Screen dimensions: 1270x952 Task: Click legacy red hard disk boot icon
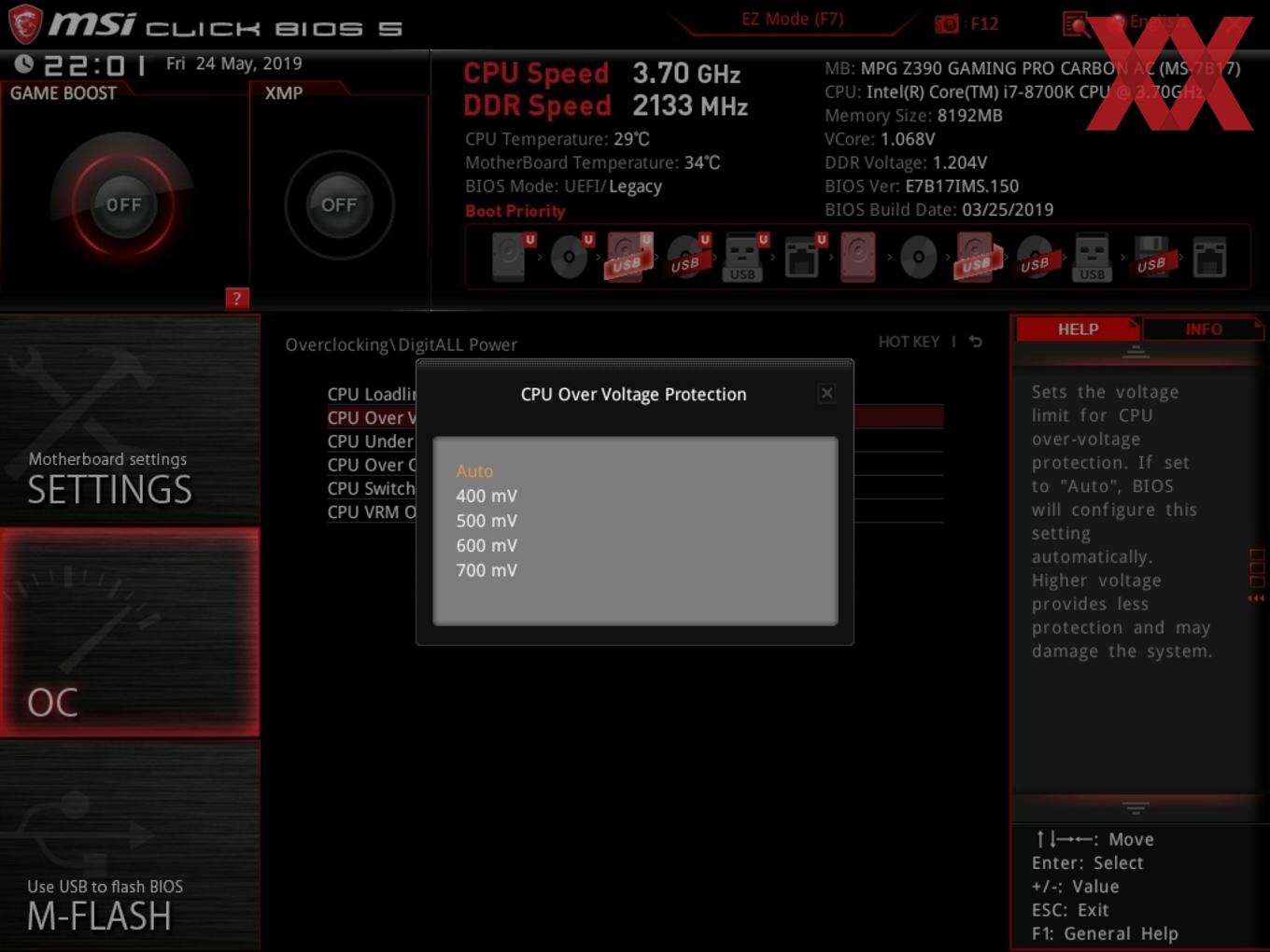click(858, 257)
